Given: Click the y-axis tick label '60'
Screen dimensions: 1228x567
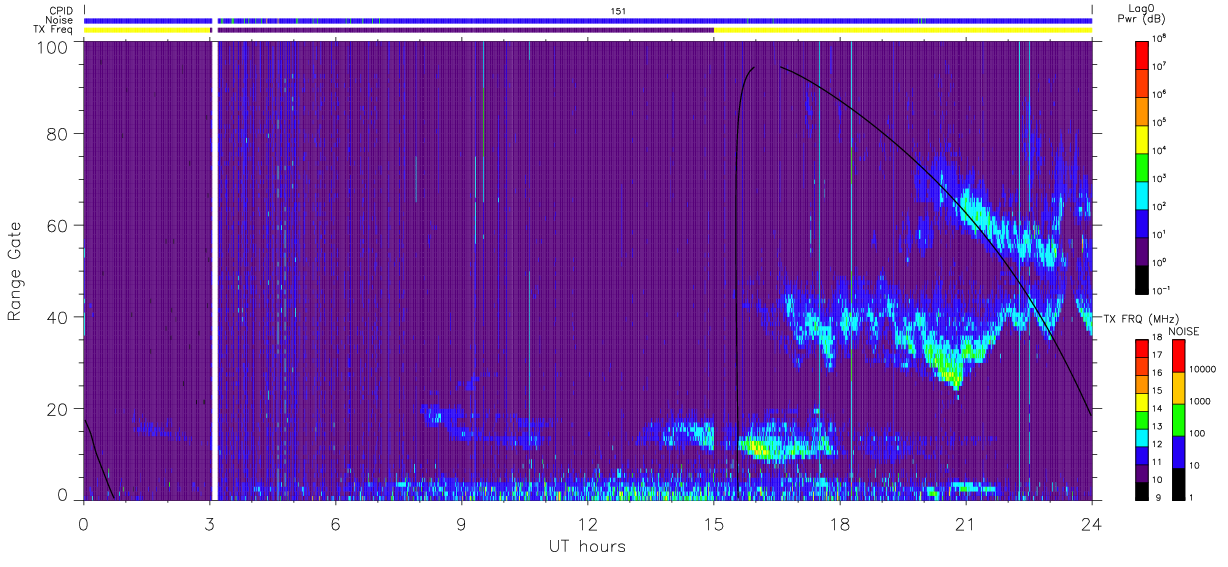Looking at the screenshot, I should click(x=58, y=225).
